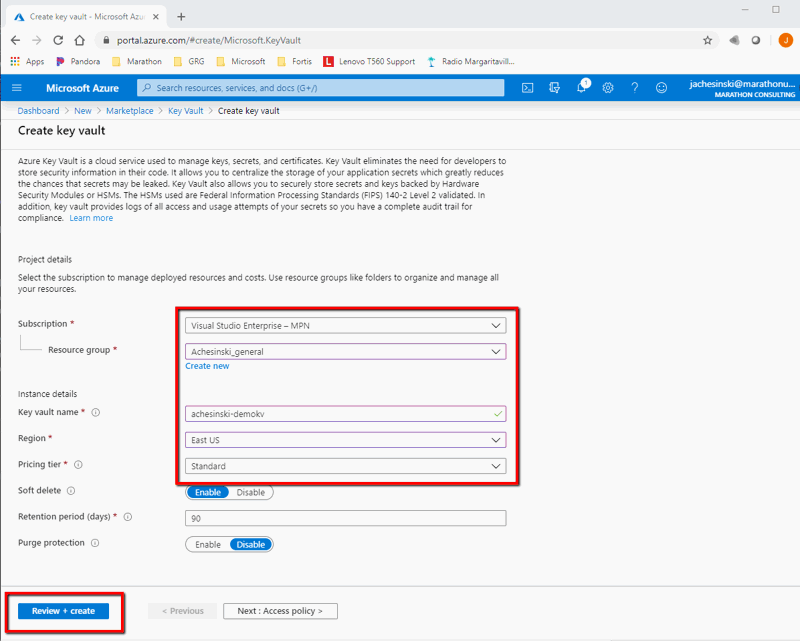
Task: Click the Create new resource group link
Action: click(207, 366)
